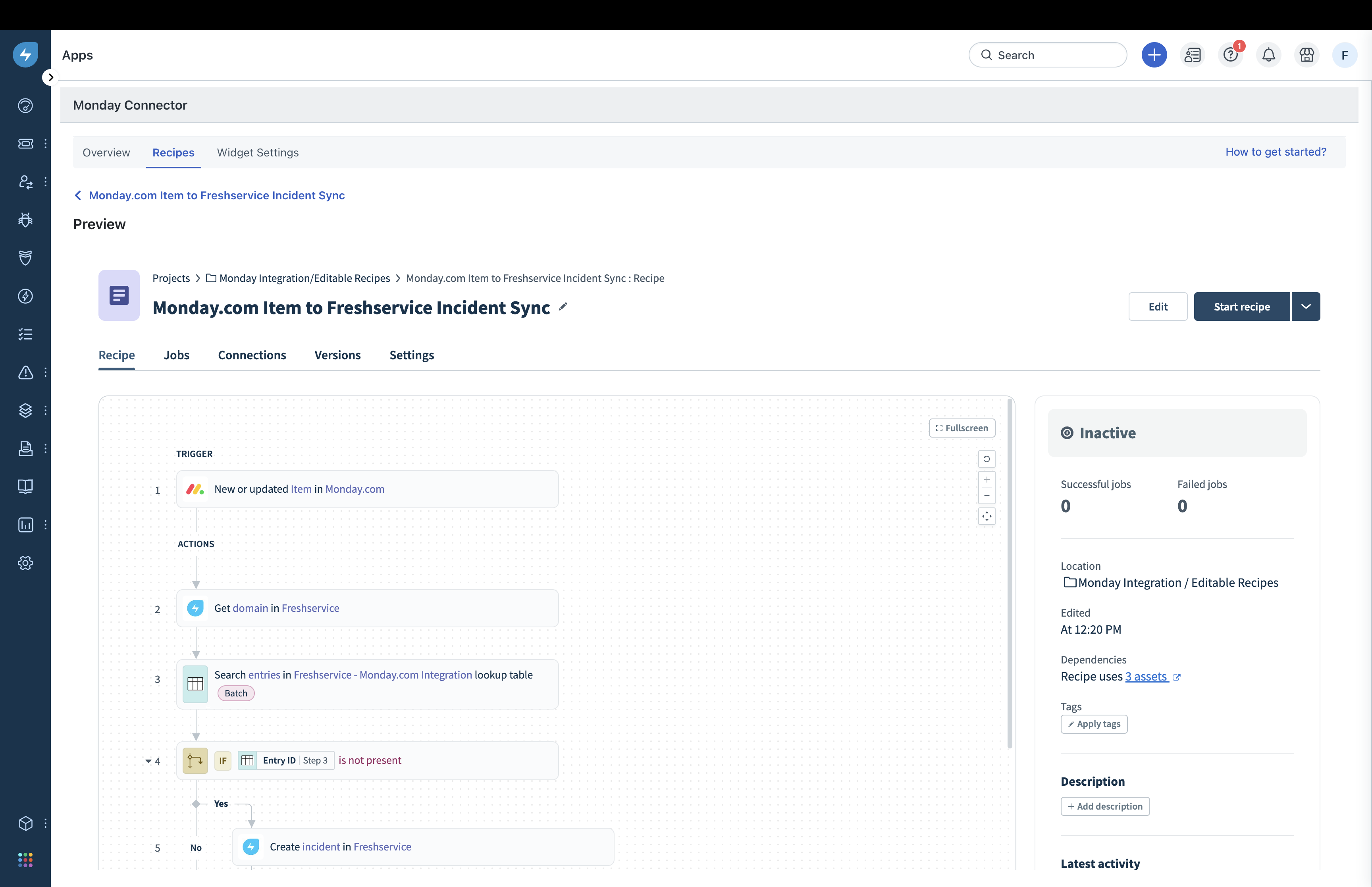Open the help icon with red badge
The width and height of the screenshot is (1372, 887).
coord(1230,55)
